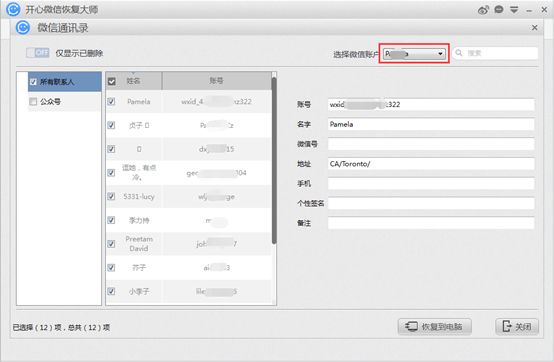Expand the 选择微信账户 dropdown
The height and width of the screenshot is (362, 554).
414,54
